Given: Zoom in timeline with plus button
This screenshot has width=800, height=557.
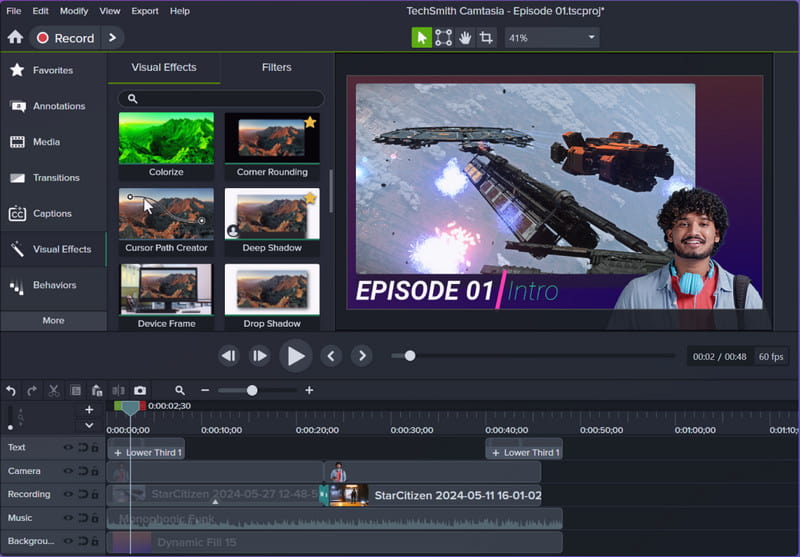Looking at the screenshot, I should [x=309, y=391].
